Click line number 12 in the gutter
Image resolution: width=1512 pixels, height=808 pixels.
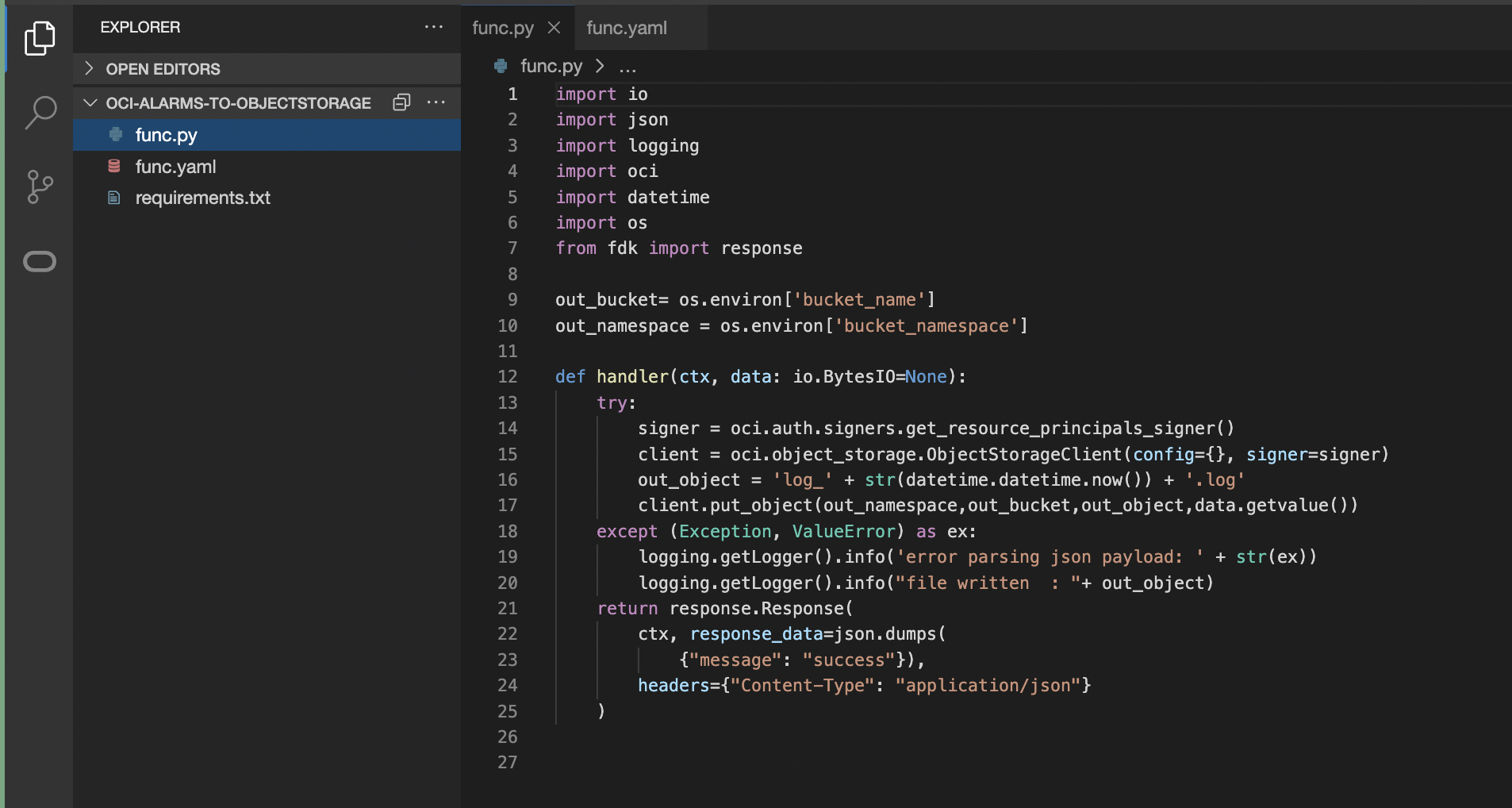point(508,377)
